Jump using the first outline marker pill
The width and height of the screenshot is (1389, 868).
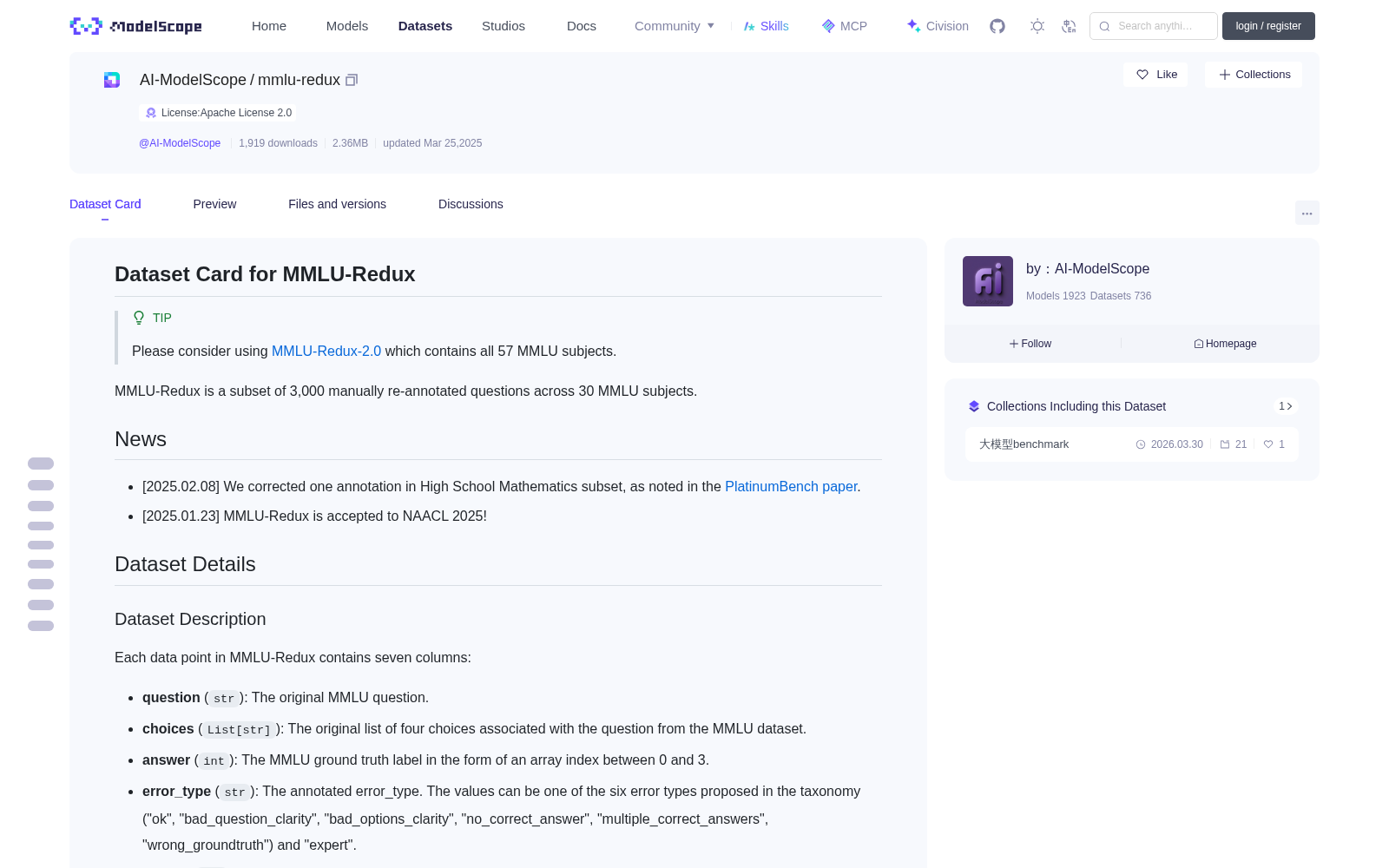(x=41, y=464)
